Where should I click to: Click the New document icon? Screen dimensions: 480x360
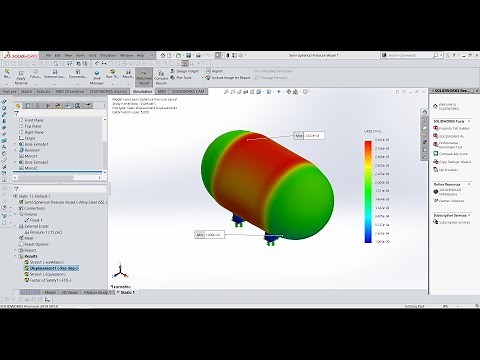(169, 55)
